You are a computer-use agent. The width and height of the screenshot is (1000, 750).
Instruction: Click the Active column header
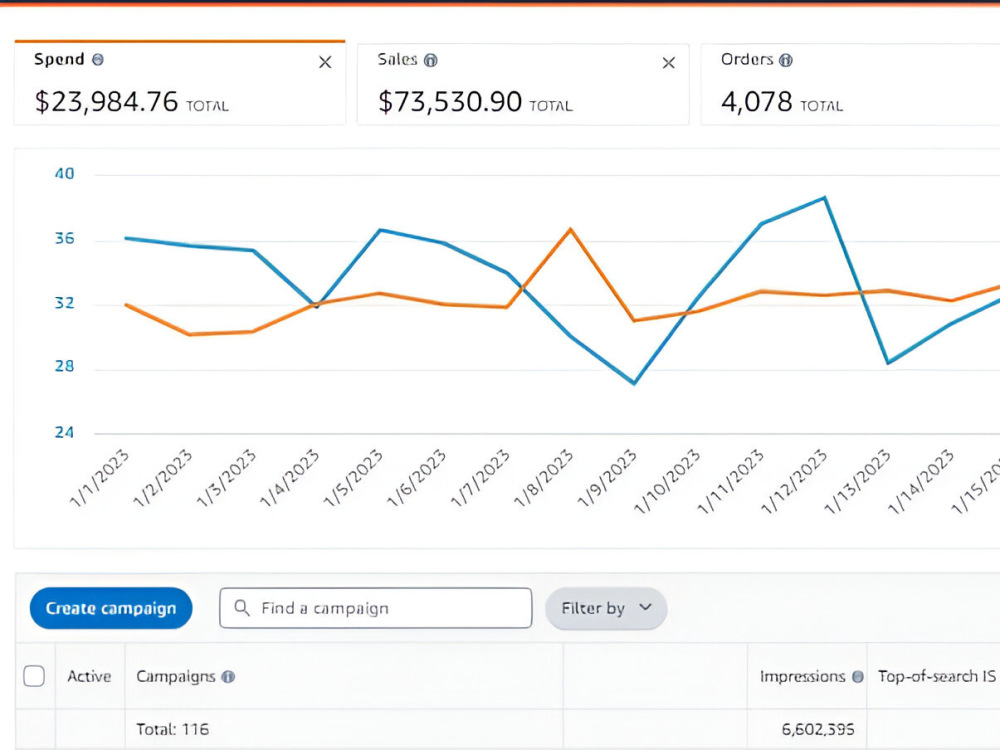point(89,676)
